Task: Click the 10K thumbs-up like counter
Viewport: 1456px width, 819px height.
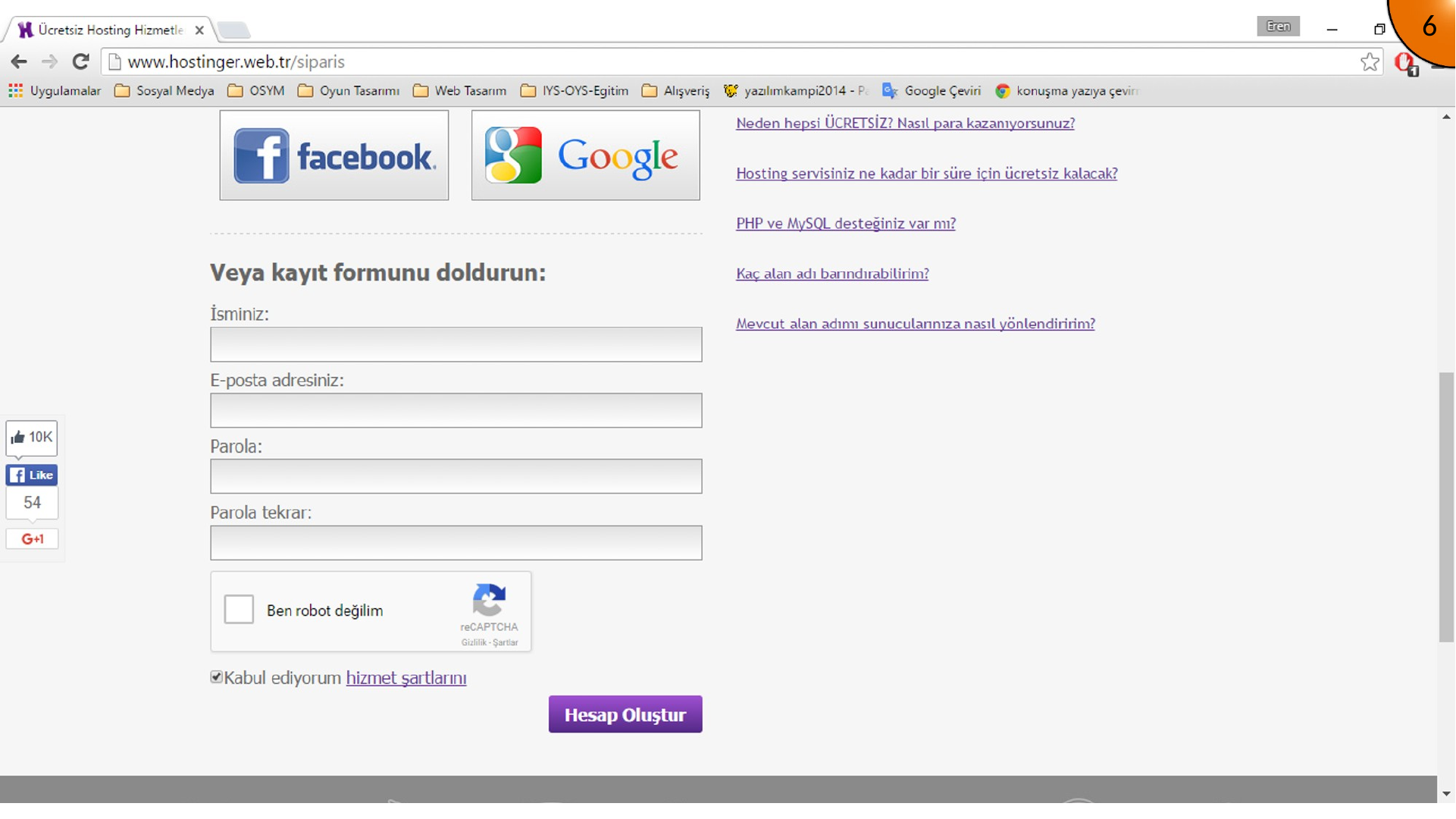Action: point(32,438)
